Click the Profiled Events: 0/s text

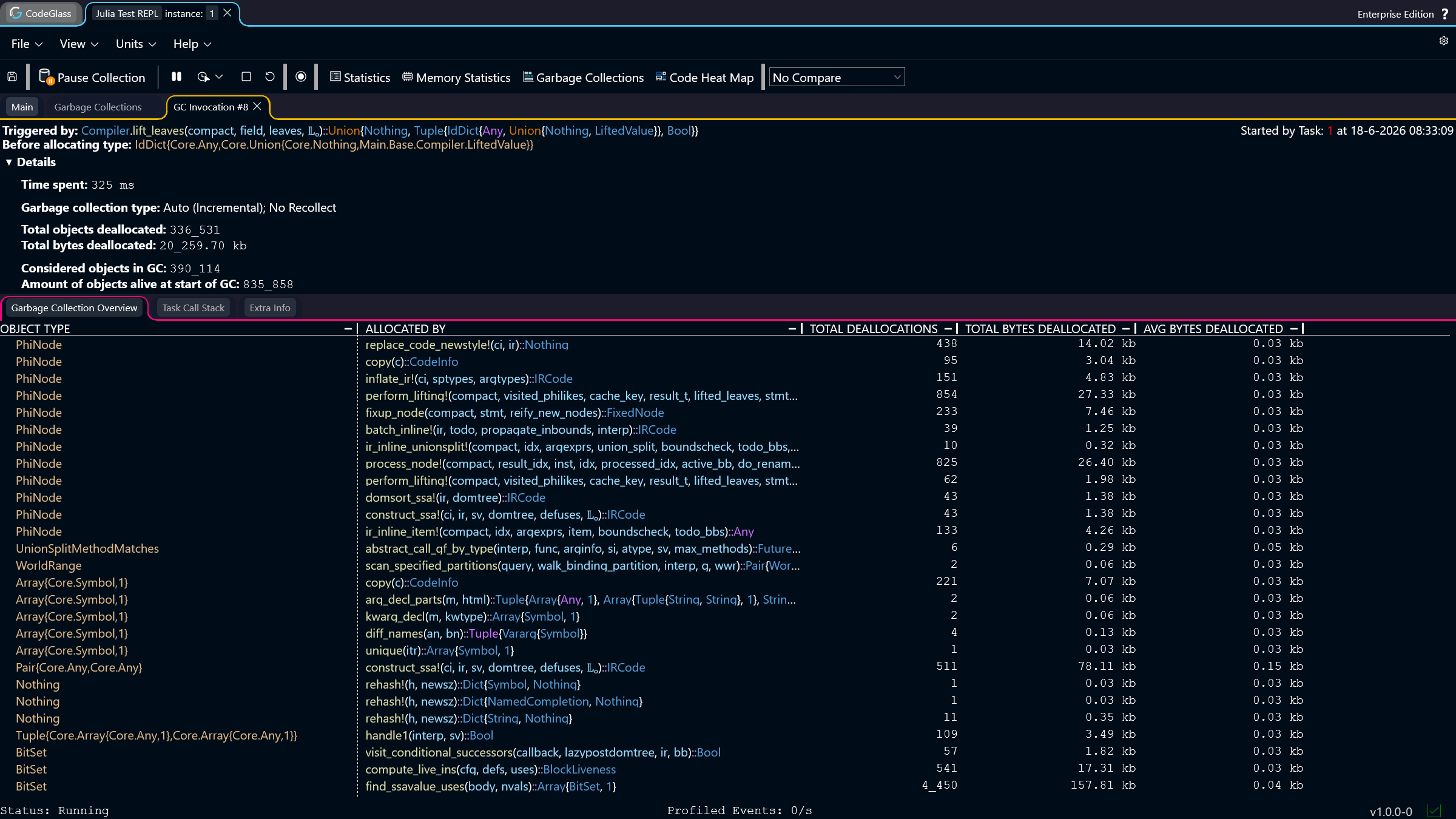pyautogui.click(x=740, y=811)
